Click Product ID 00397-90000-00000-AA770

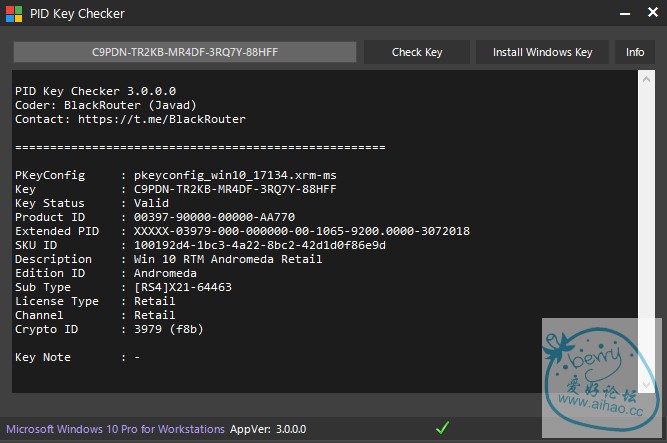(x=214, y=217)
